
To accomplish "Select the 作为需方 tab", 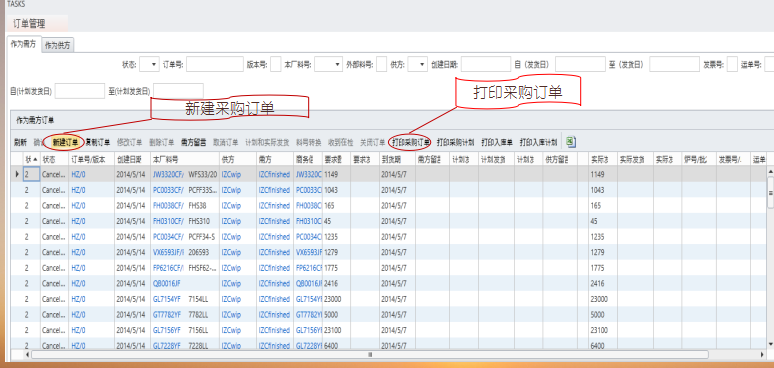I will [x=24, y=44].
